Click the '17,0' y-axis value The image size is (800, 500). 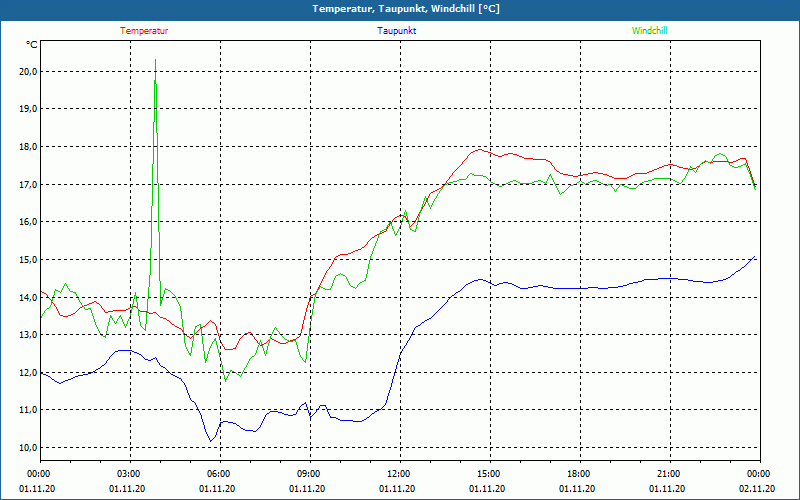point(28,184)
